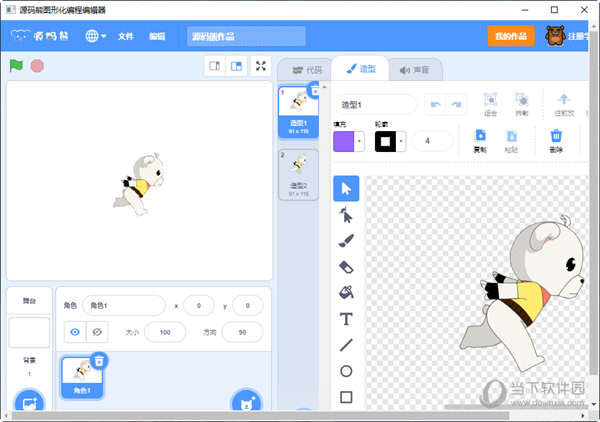Screen dimensions: 600x422
Task: Switch to large stage layout
Action: pos(236,66)
